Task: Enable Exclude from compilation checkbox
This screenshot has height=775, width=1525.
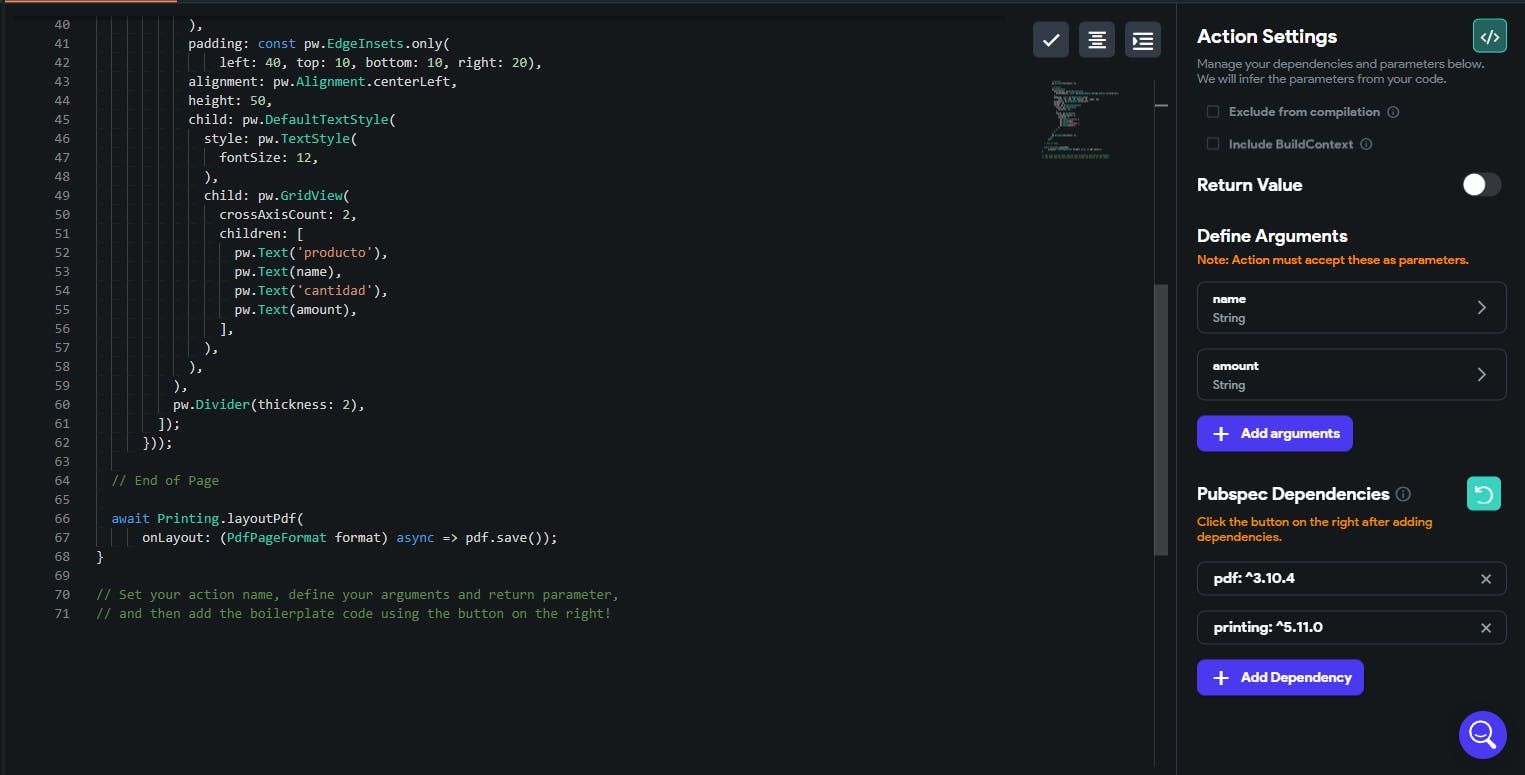Action: 1213,112
